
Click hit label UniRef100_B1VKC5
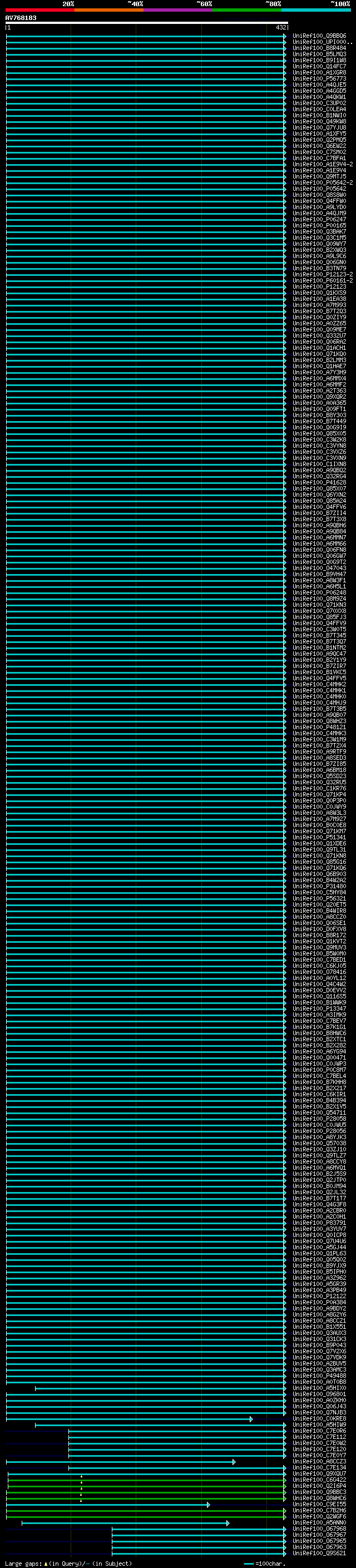tap(319, 672)
